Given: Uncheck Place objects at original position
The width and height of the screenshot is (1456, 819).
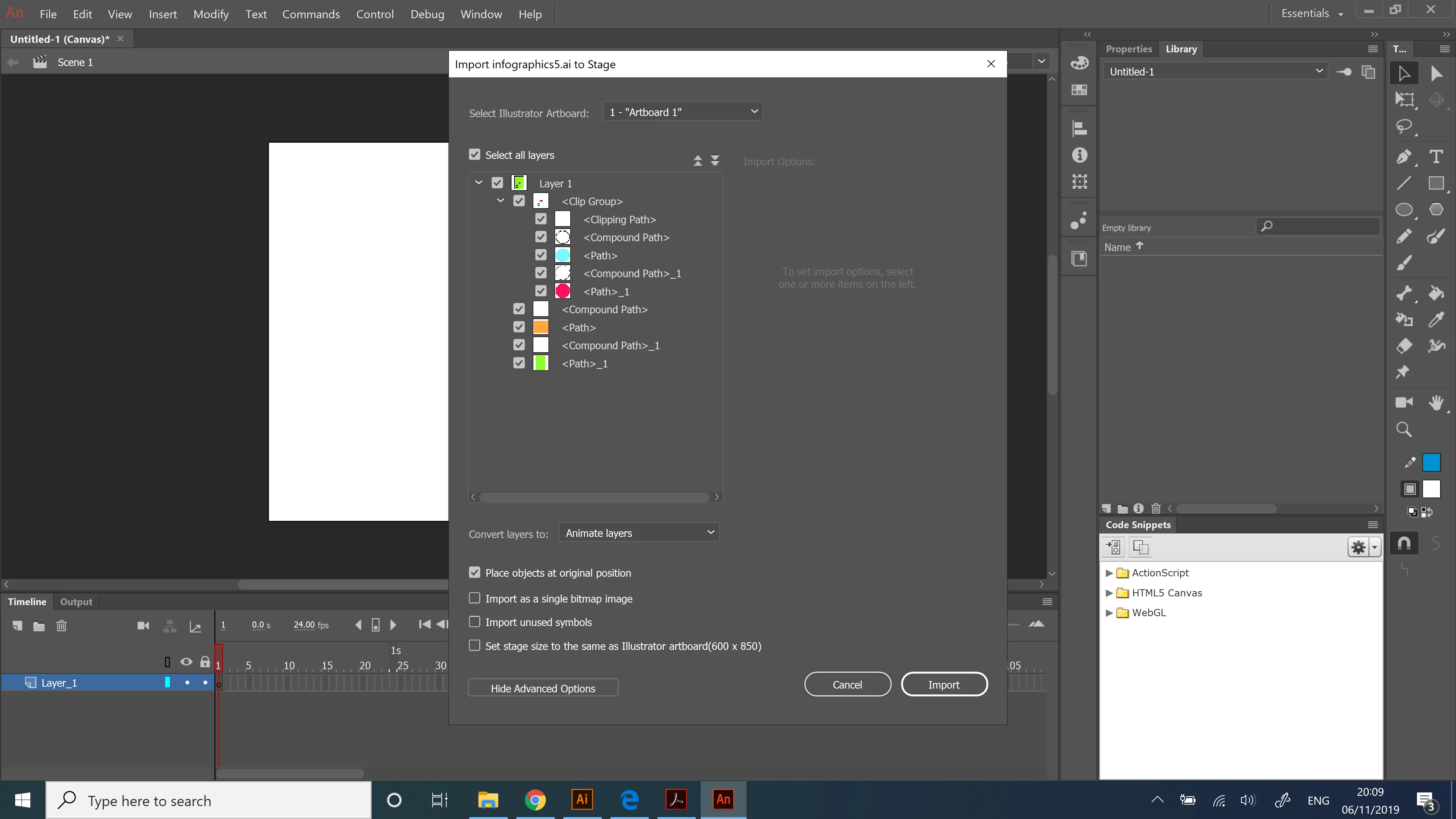Looking at the screenshot, I should tap(475, 573).
